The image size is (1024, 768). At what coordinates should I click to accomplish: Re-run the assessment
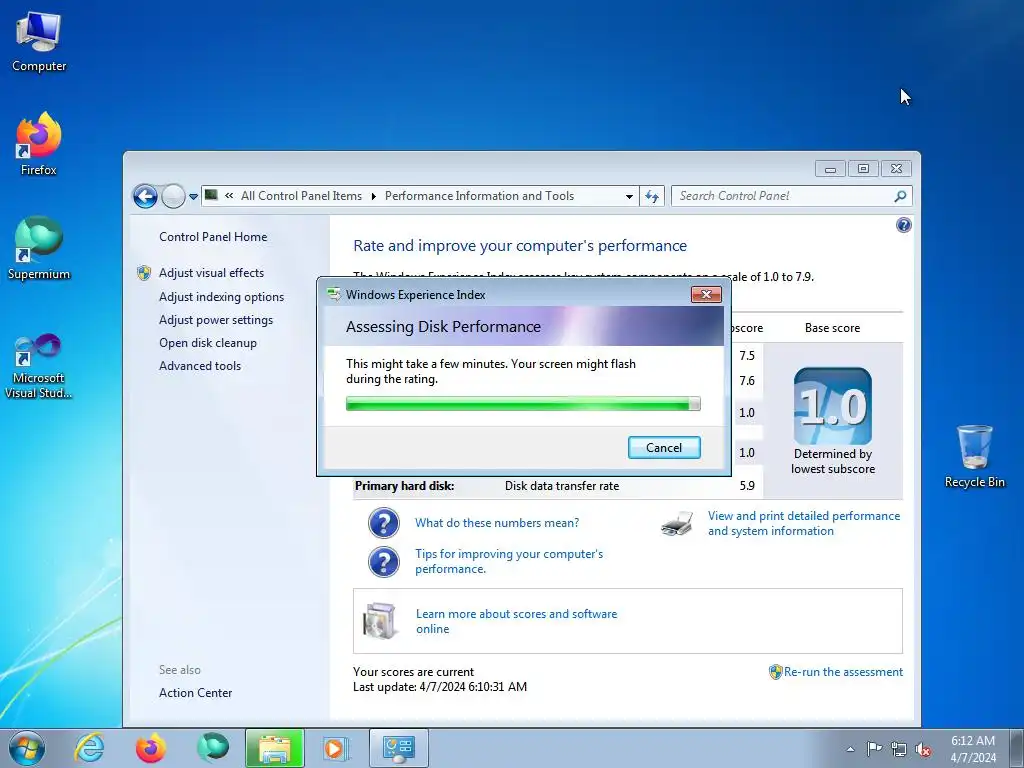pyautogui.click(x=843, y=672)
